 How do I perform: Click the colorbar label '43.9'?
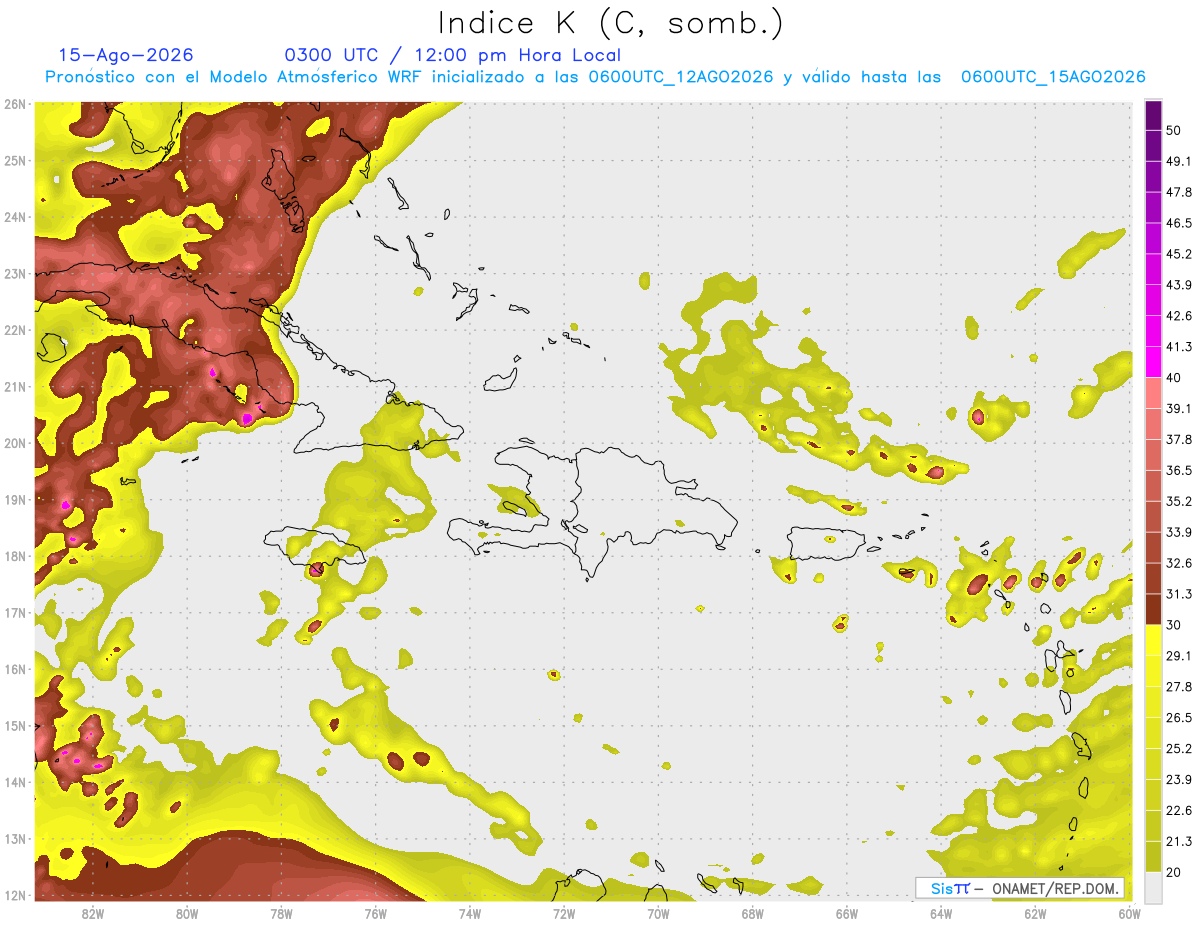click(x=1178, y=285)
